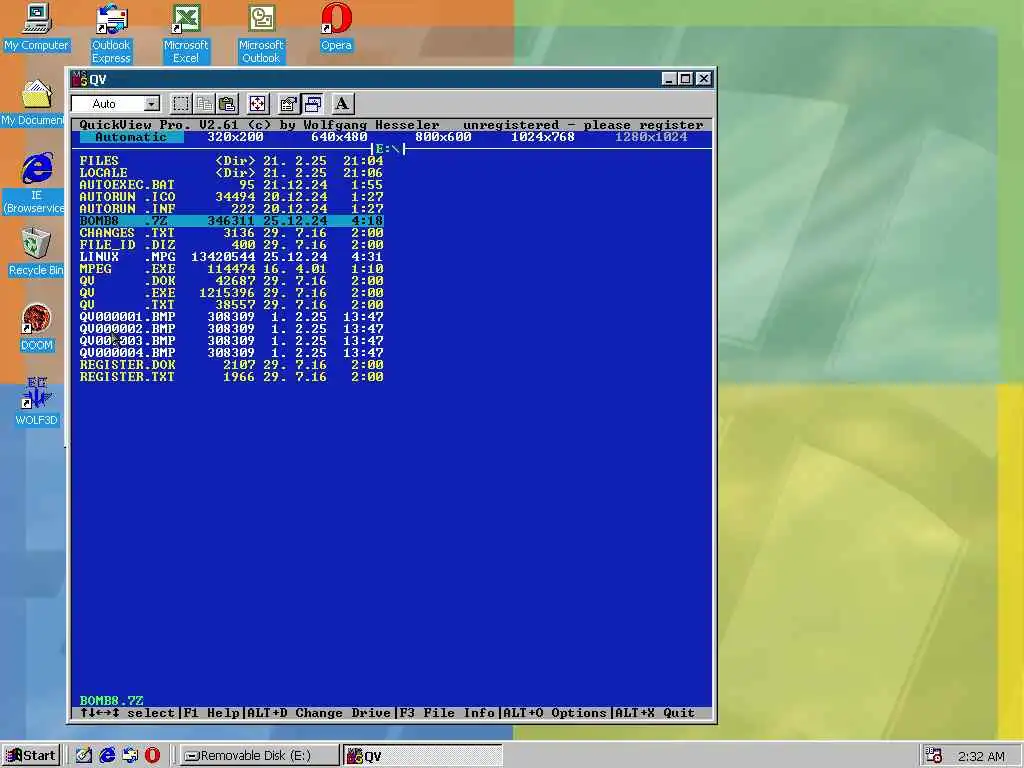Open the Recycle Bin desktop icon
Screen dimensions: 1024x768
36,253
